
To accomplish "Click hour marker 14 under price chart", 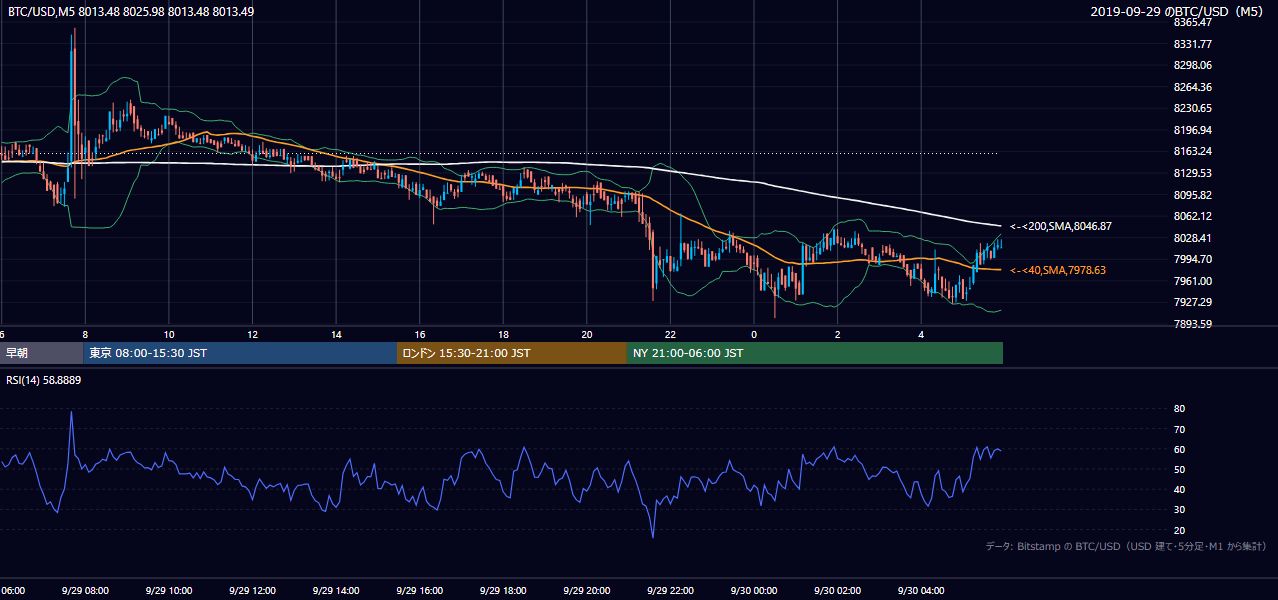I will (336, 334).
